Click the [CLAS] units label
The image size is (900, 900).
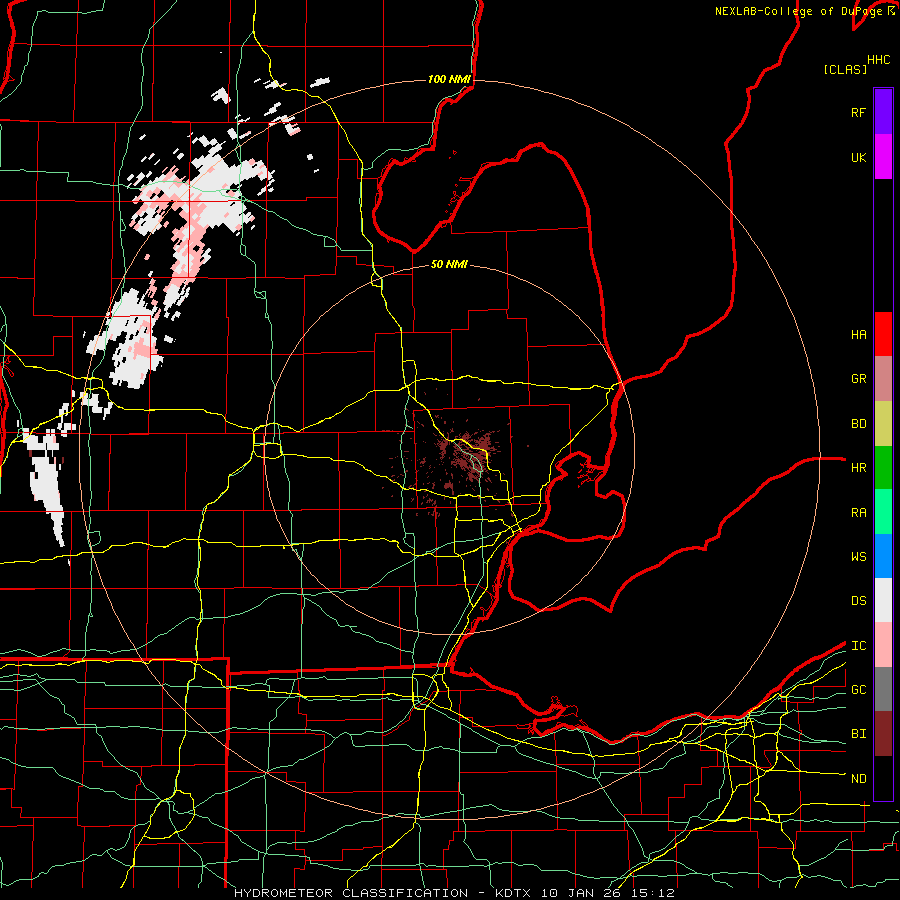click(845, 69)
